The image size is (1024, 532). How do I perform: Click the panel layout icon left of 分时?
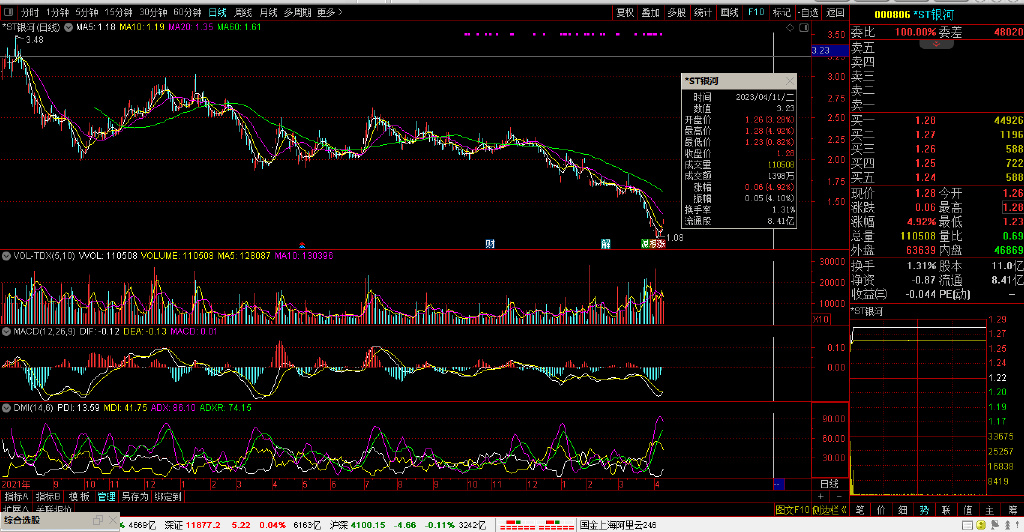[x=8, y=12]
